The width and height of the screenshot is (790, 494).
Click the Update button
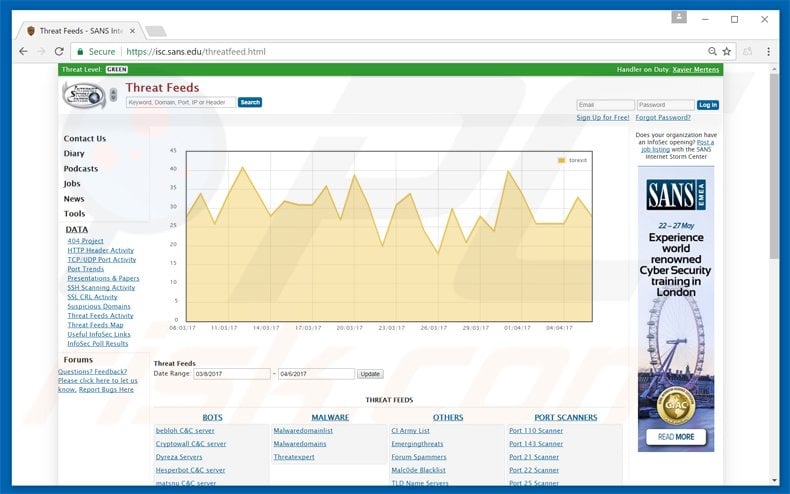[370, 374]
